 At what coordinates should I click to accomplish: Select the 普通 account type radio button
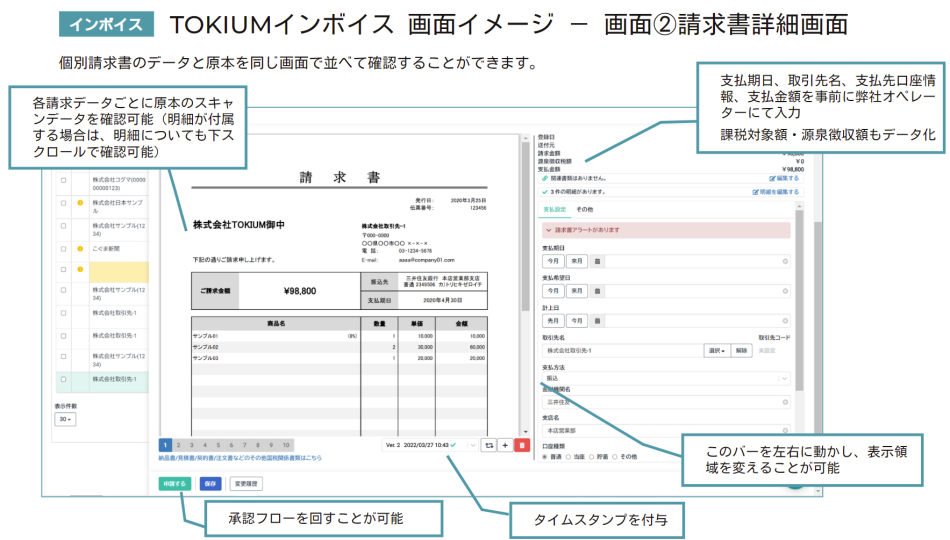545,457
